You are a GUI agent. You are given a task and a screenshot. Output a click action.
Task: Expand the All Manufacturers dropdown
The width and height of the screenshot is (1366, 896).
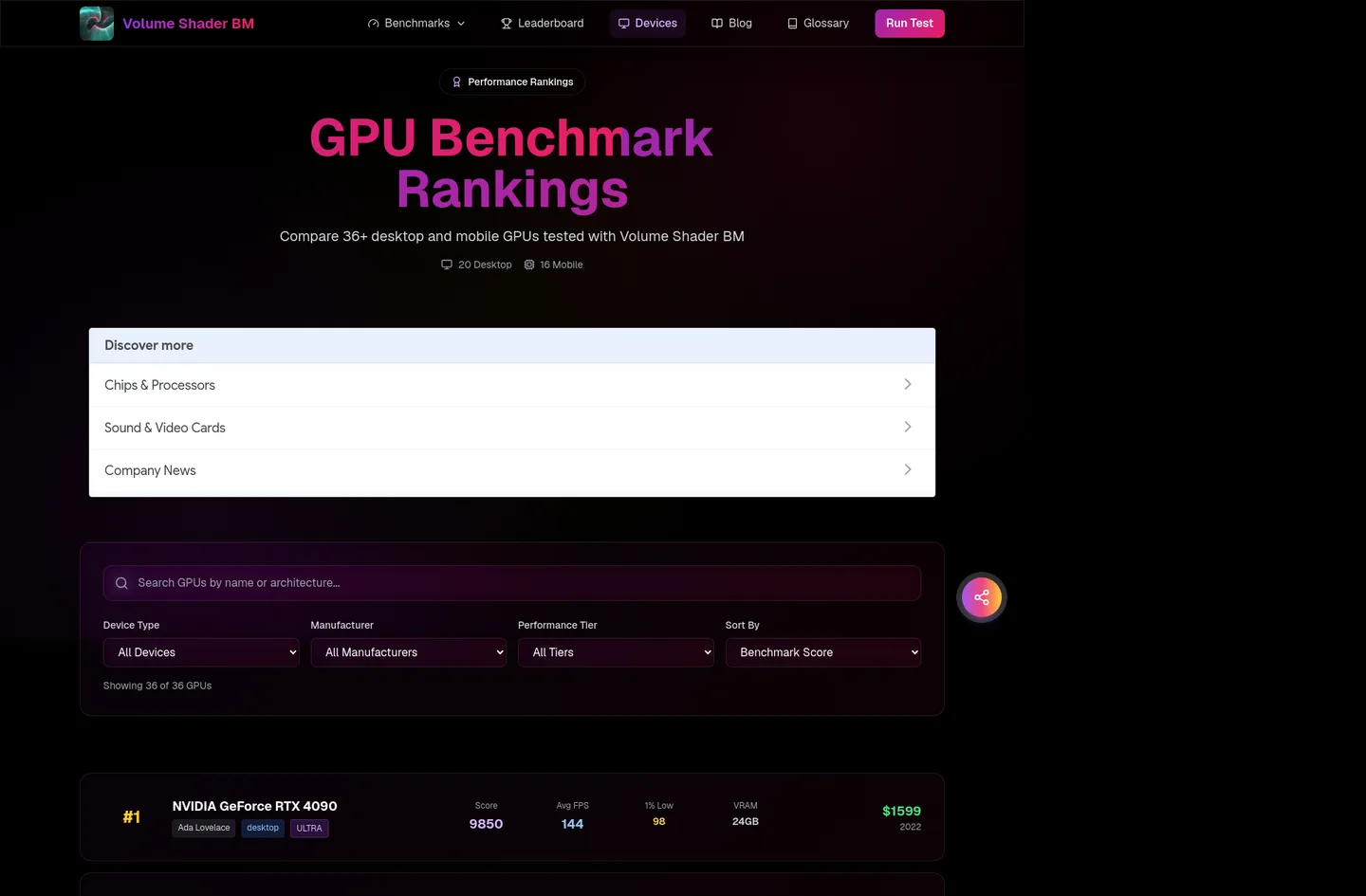click(x=409, y=652)
